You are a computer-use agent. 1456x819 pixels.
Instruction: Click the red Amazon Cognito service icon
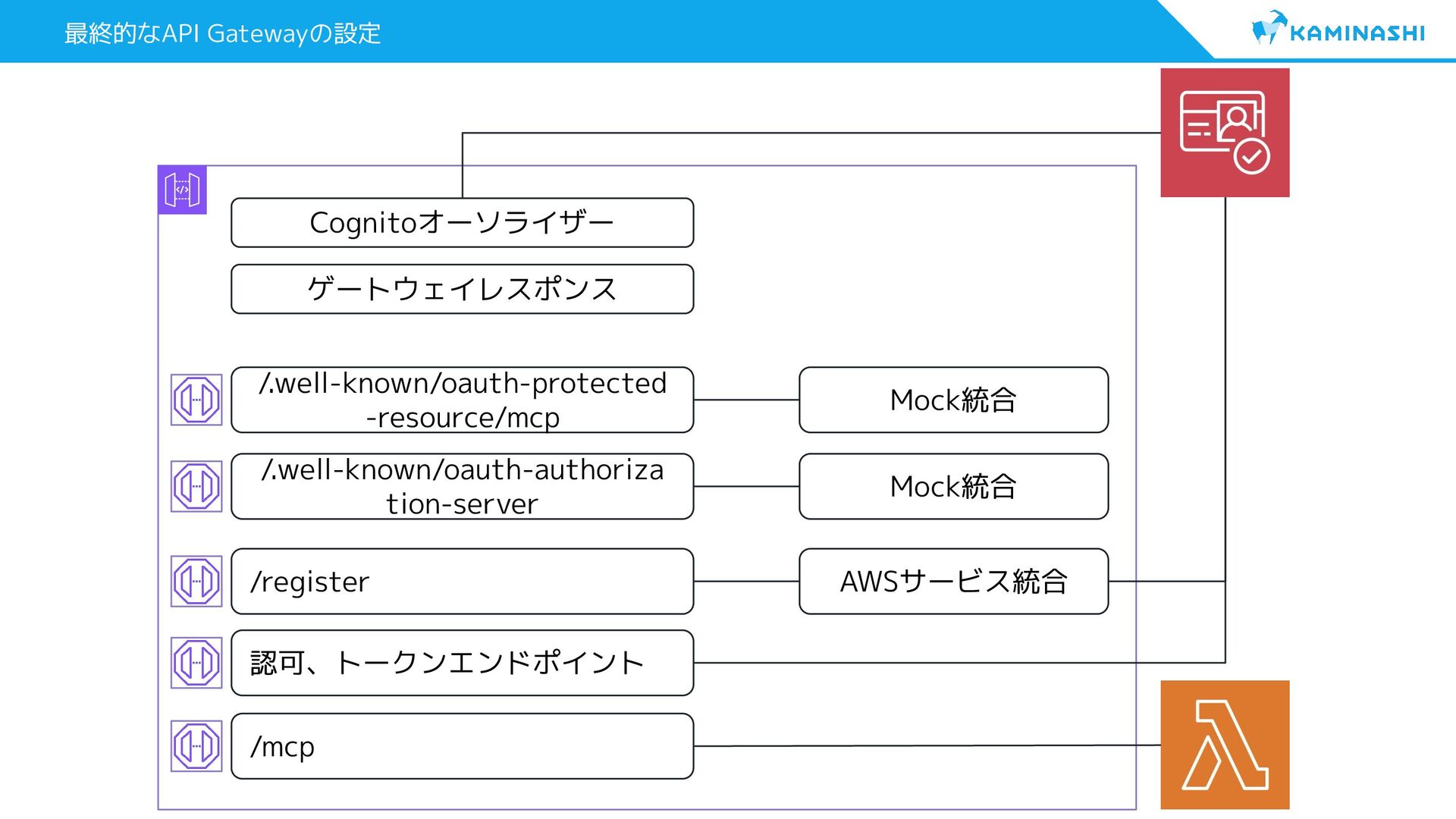(x=1224, y=133)
